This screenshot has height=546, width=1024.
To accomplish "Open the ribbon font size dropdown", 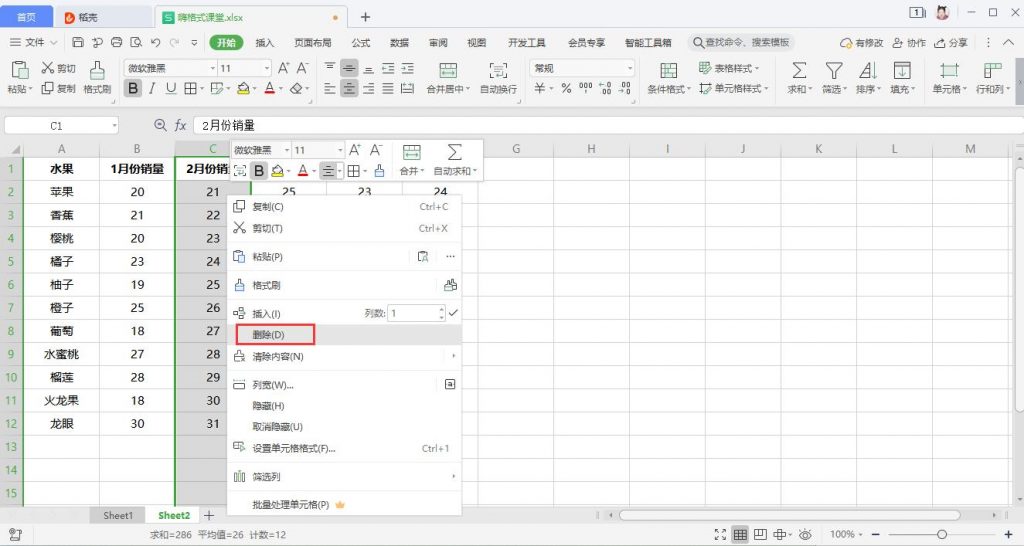I will (266, 68).
